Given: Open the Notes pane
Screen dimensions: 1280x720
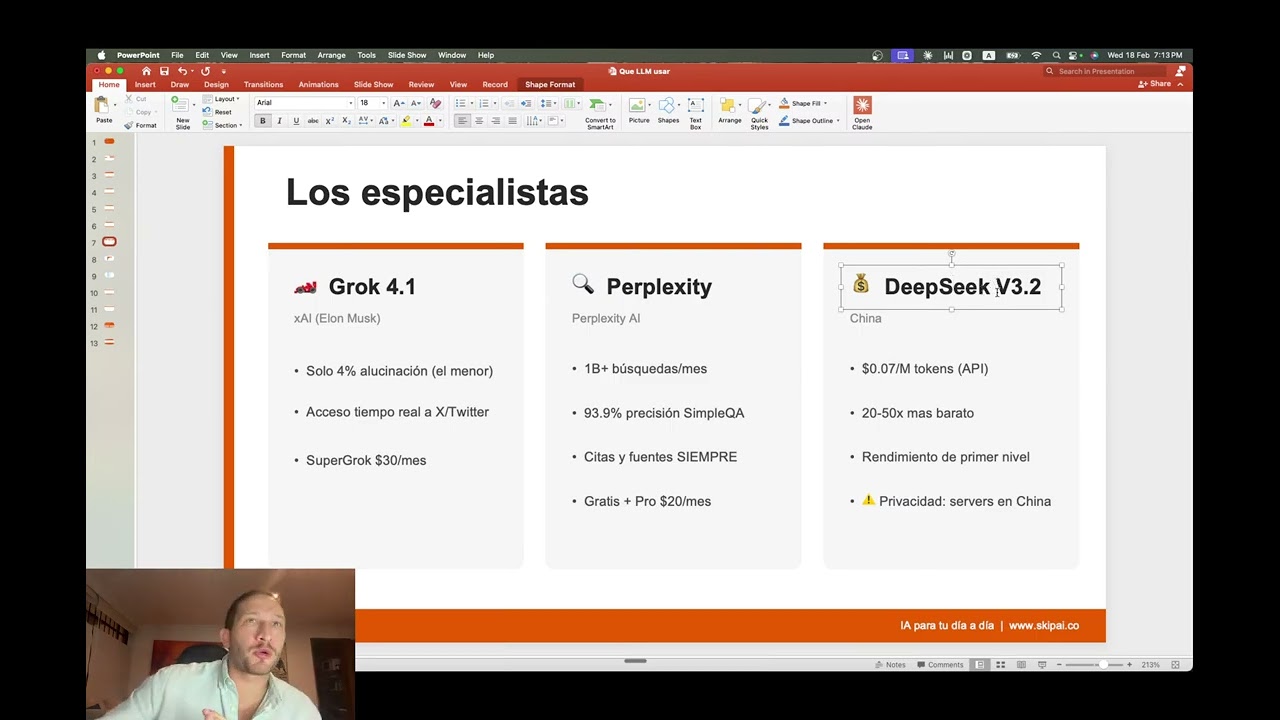Looking at the screenshot, I should pos(890,664).
